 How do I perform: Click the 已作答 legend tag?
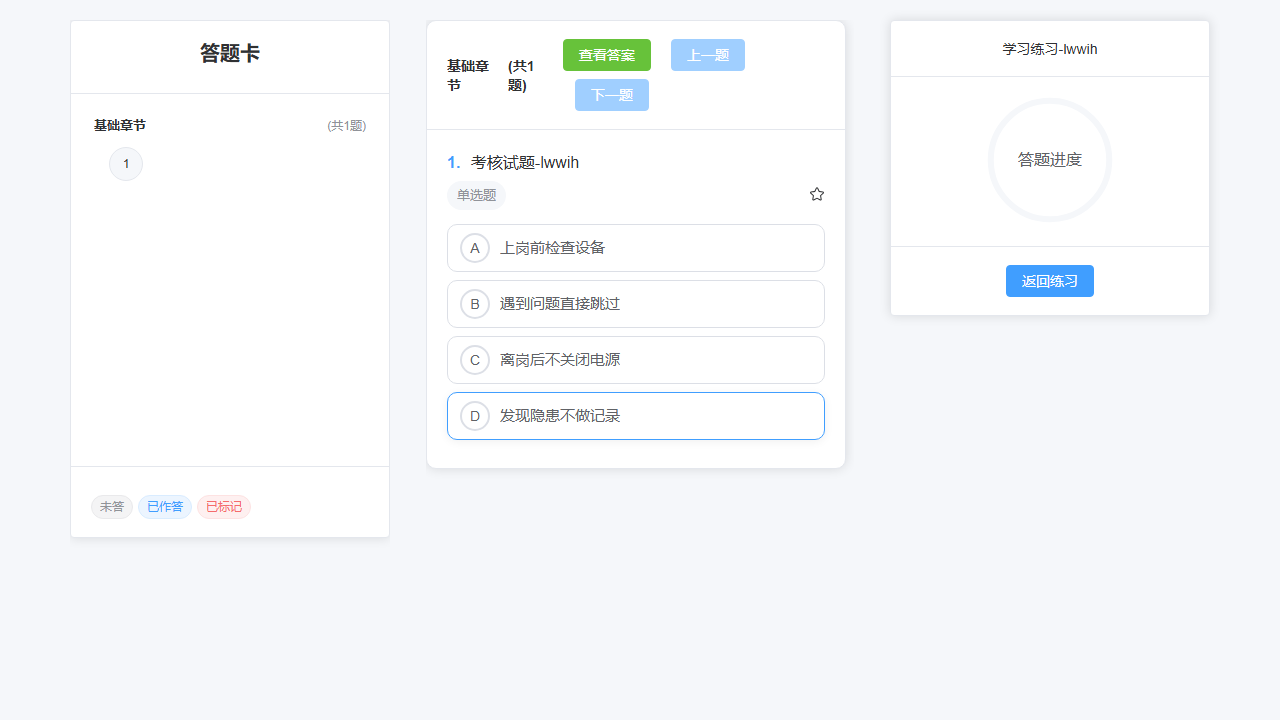[x=165, y=507]
